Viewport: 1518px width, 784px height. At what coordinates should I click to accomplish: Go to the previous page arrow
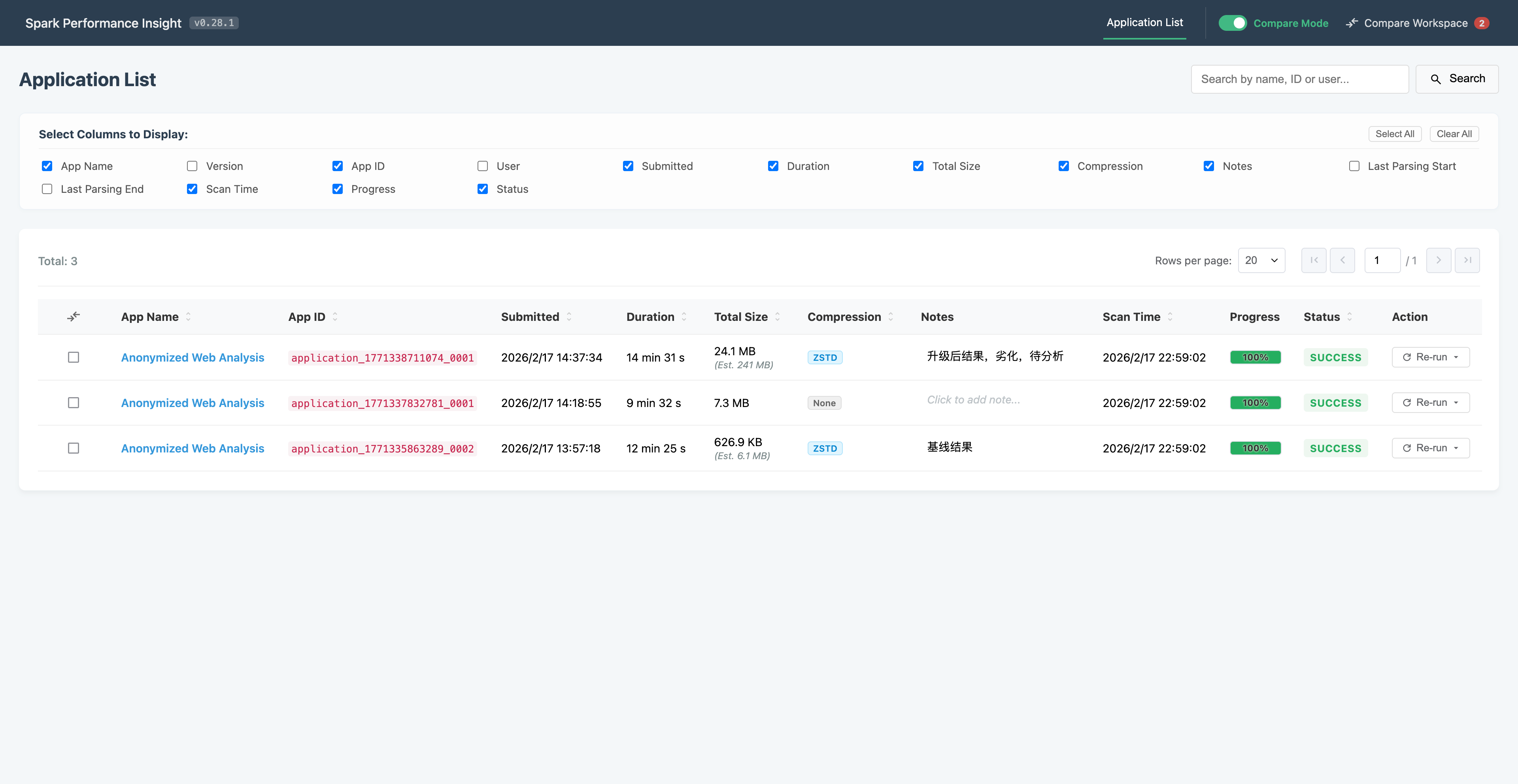[1342, 260]
